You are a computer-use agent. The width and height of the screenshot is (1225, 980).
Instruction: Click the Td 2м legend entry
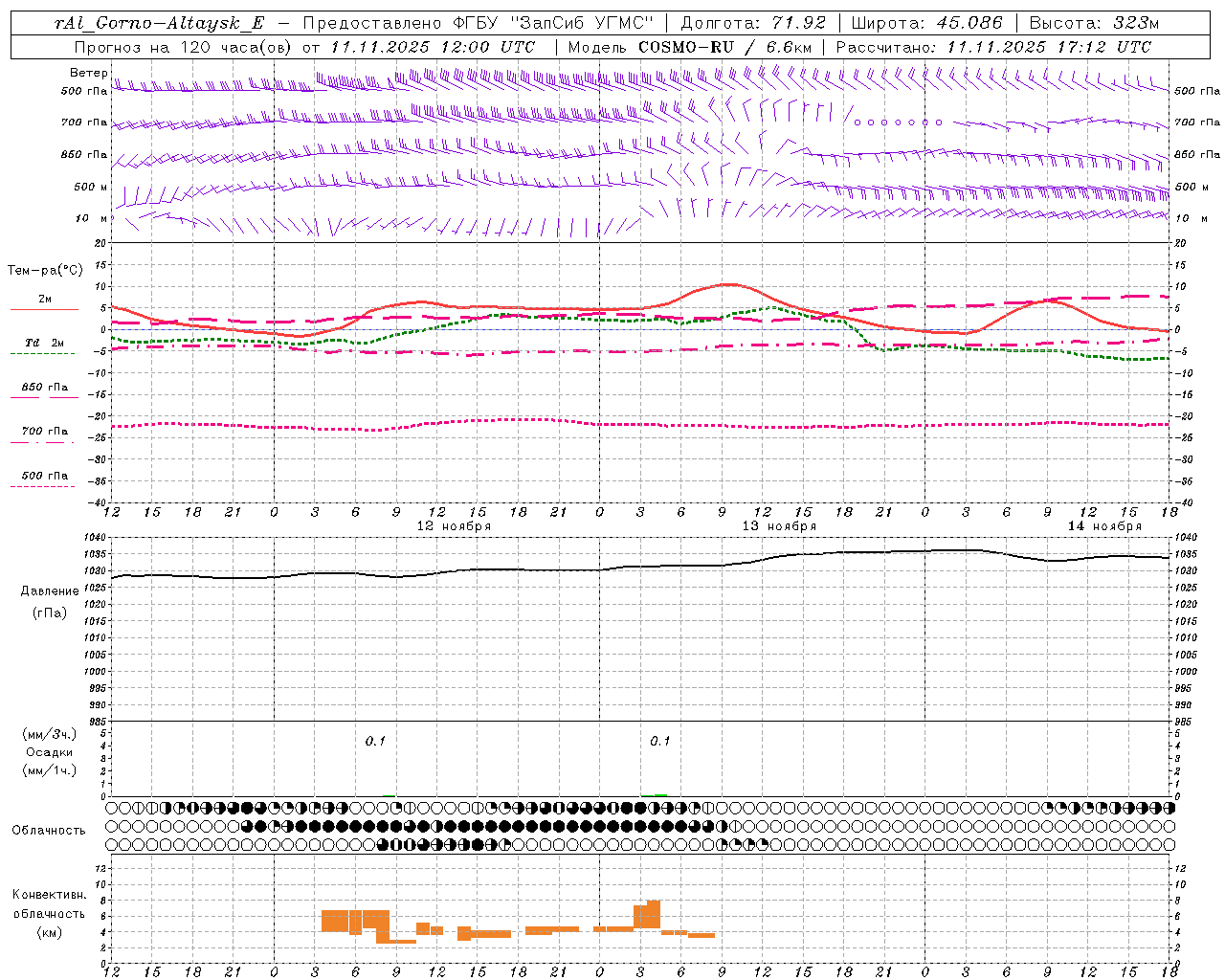44,343
